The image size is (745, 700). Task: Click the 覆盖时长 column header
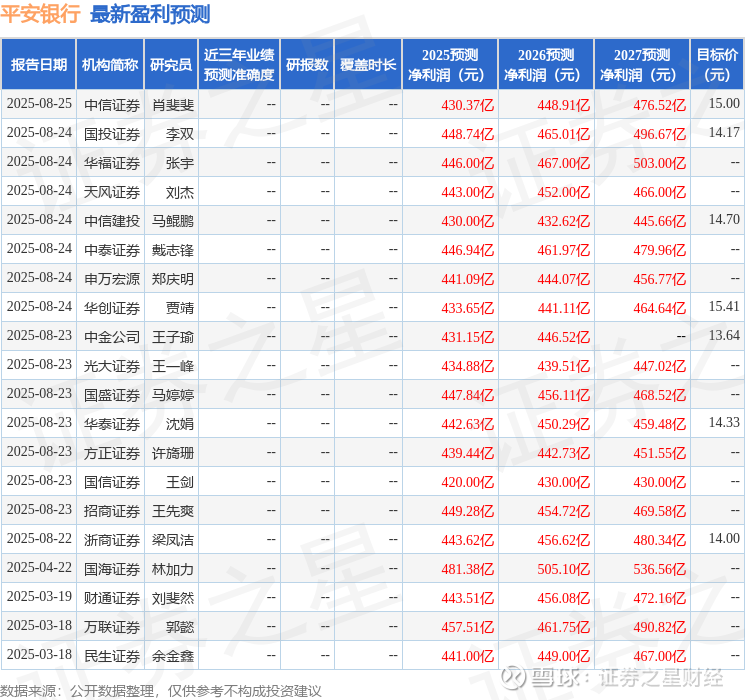pos(368,65)
